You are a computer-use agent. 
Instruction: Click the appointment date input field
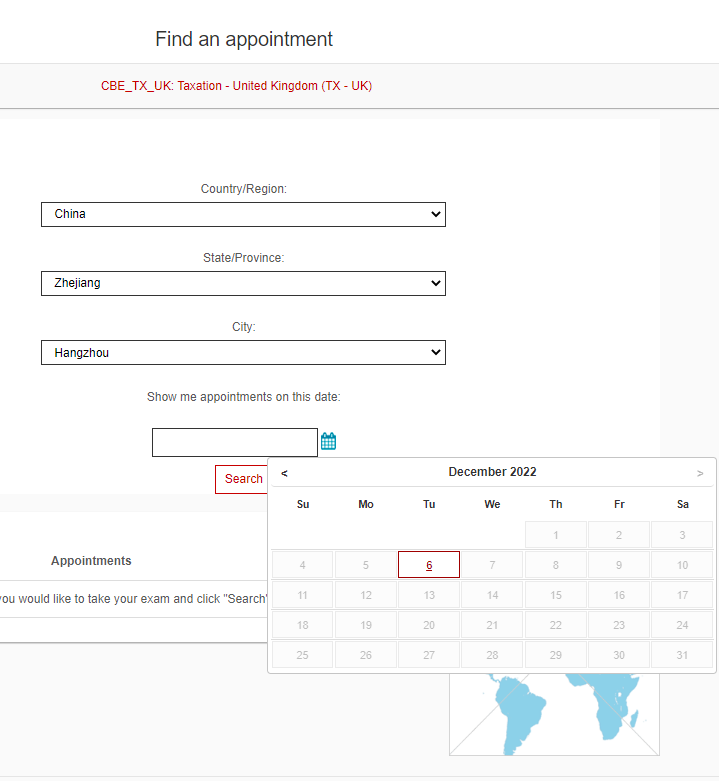234,442
